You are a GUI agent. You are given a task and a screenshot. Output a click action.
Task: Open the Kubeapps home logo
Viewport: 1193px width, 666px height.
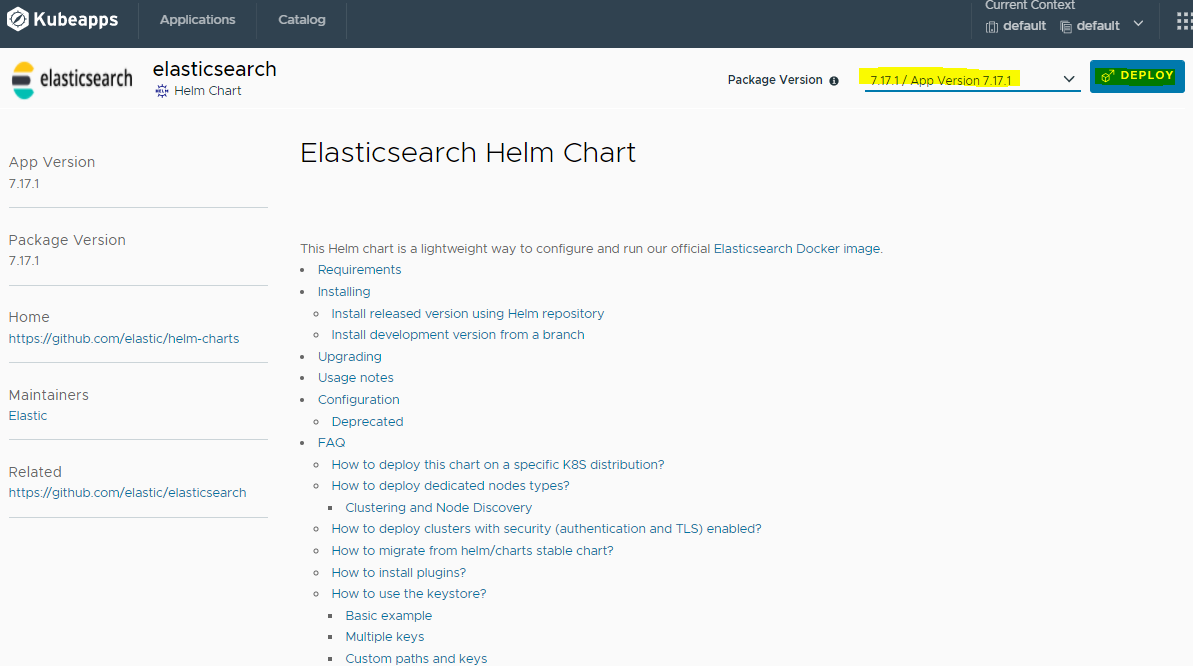click(62, 19)
